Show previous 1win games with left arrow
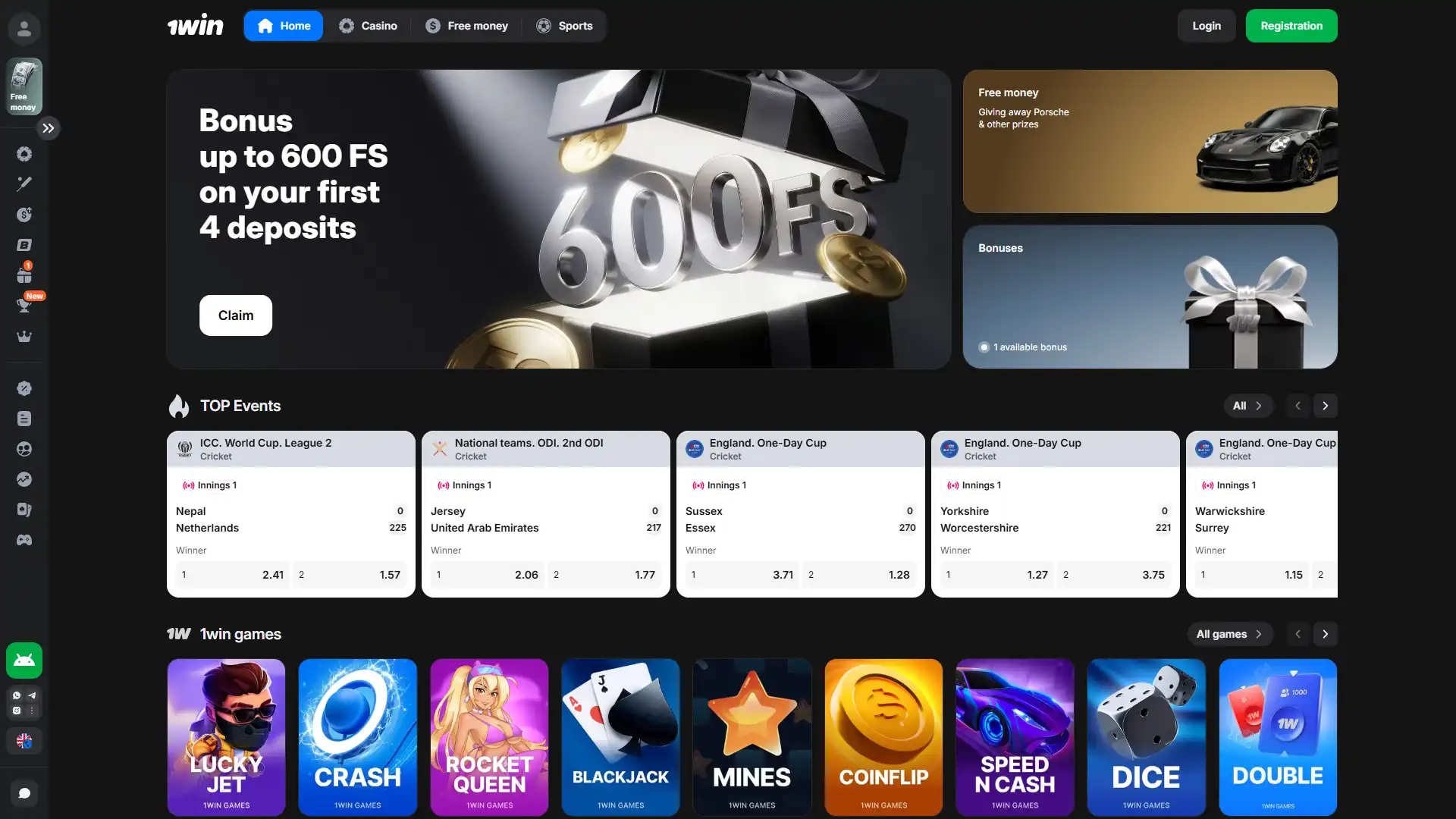The image size is (1456, 819). 1298,634
